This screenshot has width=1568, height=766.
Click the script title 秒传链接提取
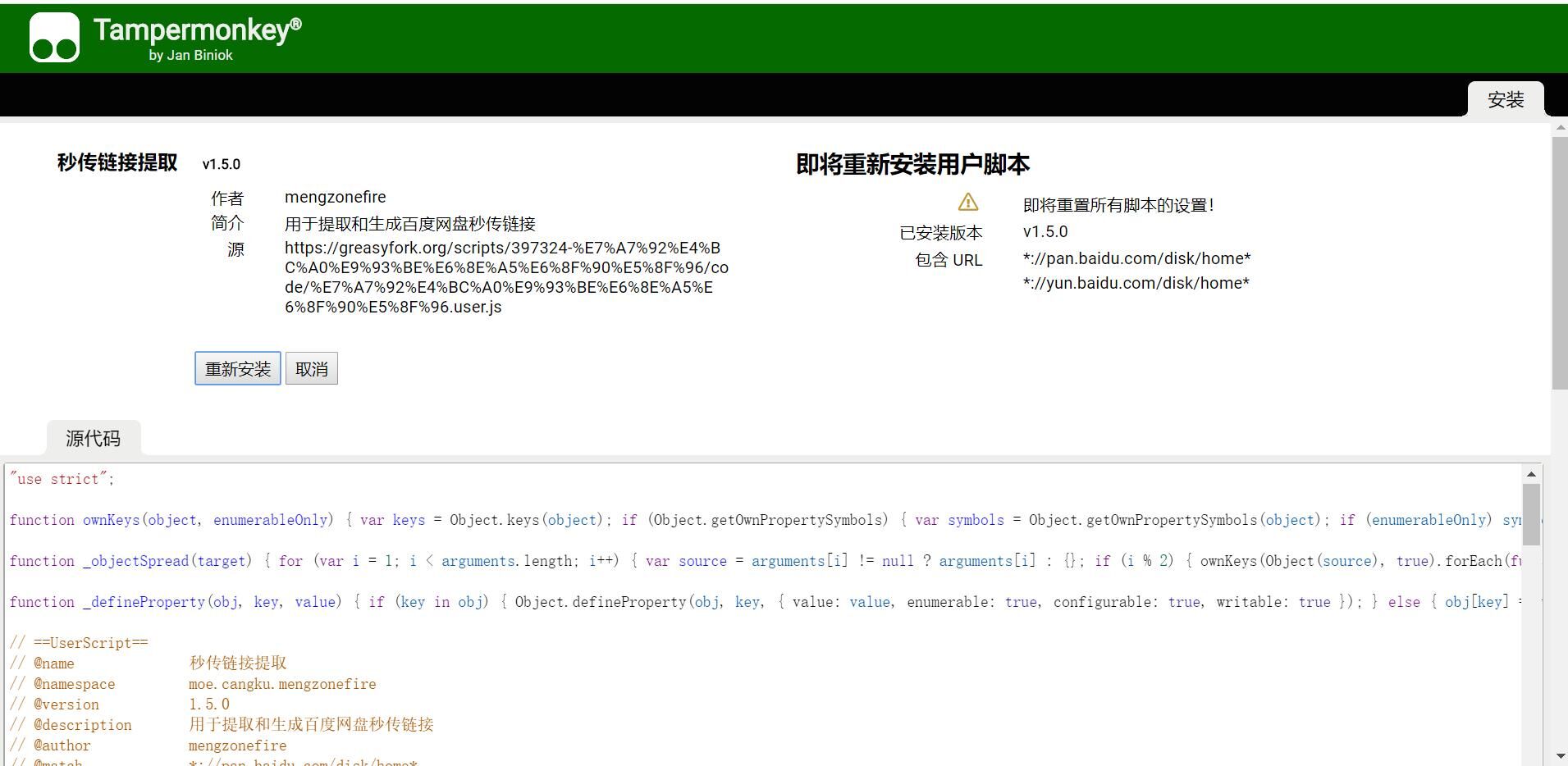[117, 162]
